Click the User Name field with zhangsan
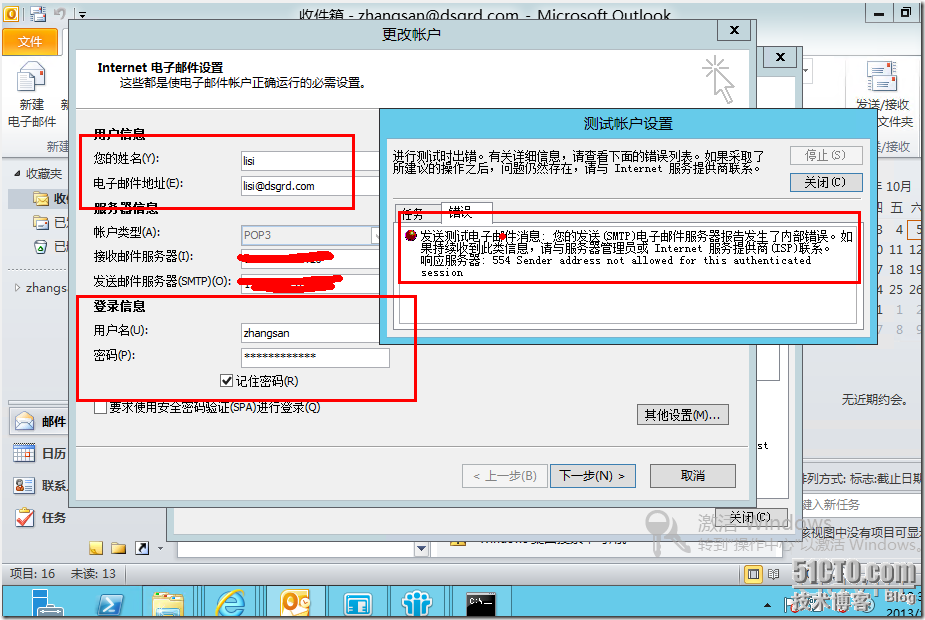925x620 pixels. coord(310,333)
